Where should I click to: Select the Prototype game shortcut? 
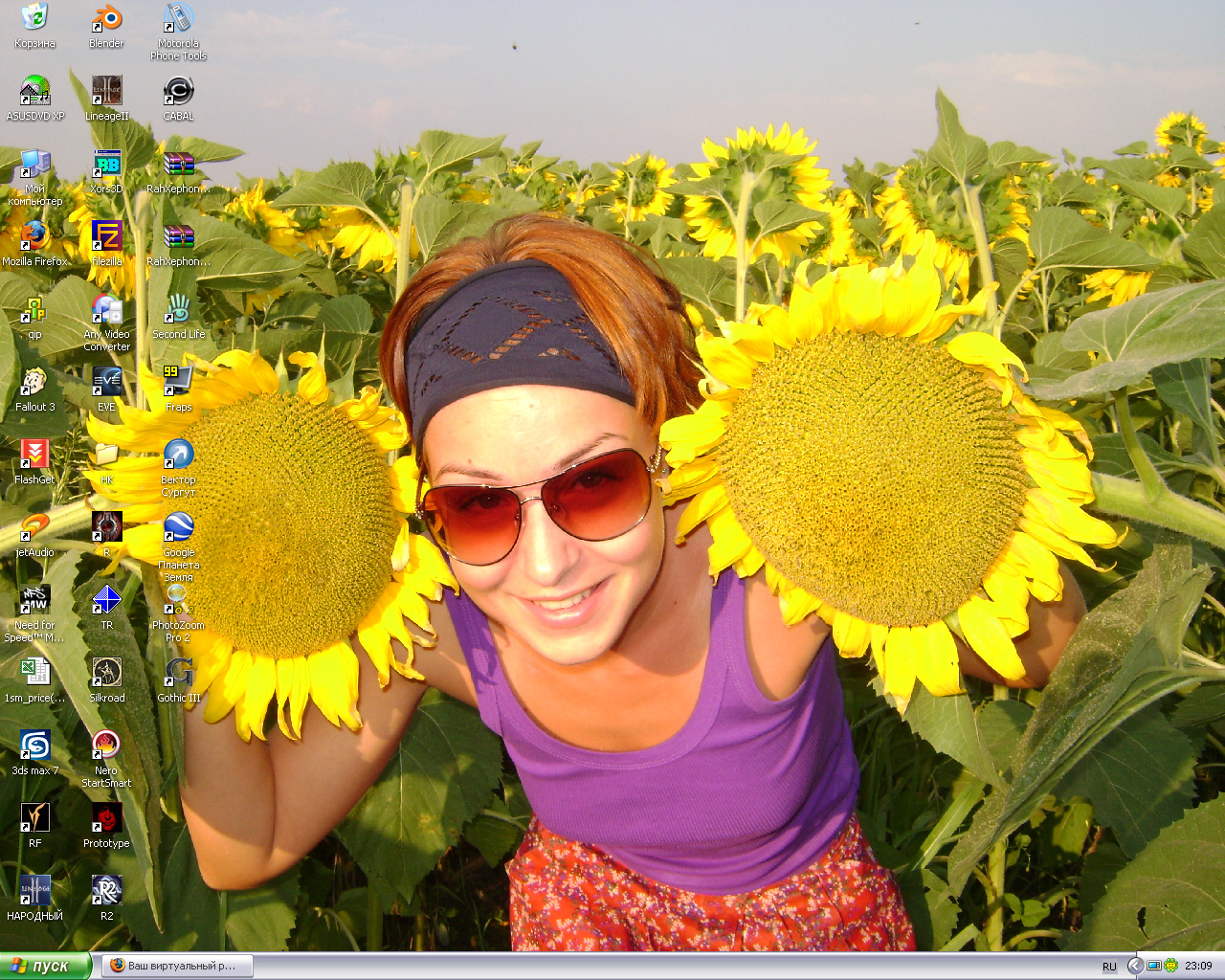point(106,818)
